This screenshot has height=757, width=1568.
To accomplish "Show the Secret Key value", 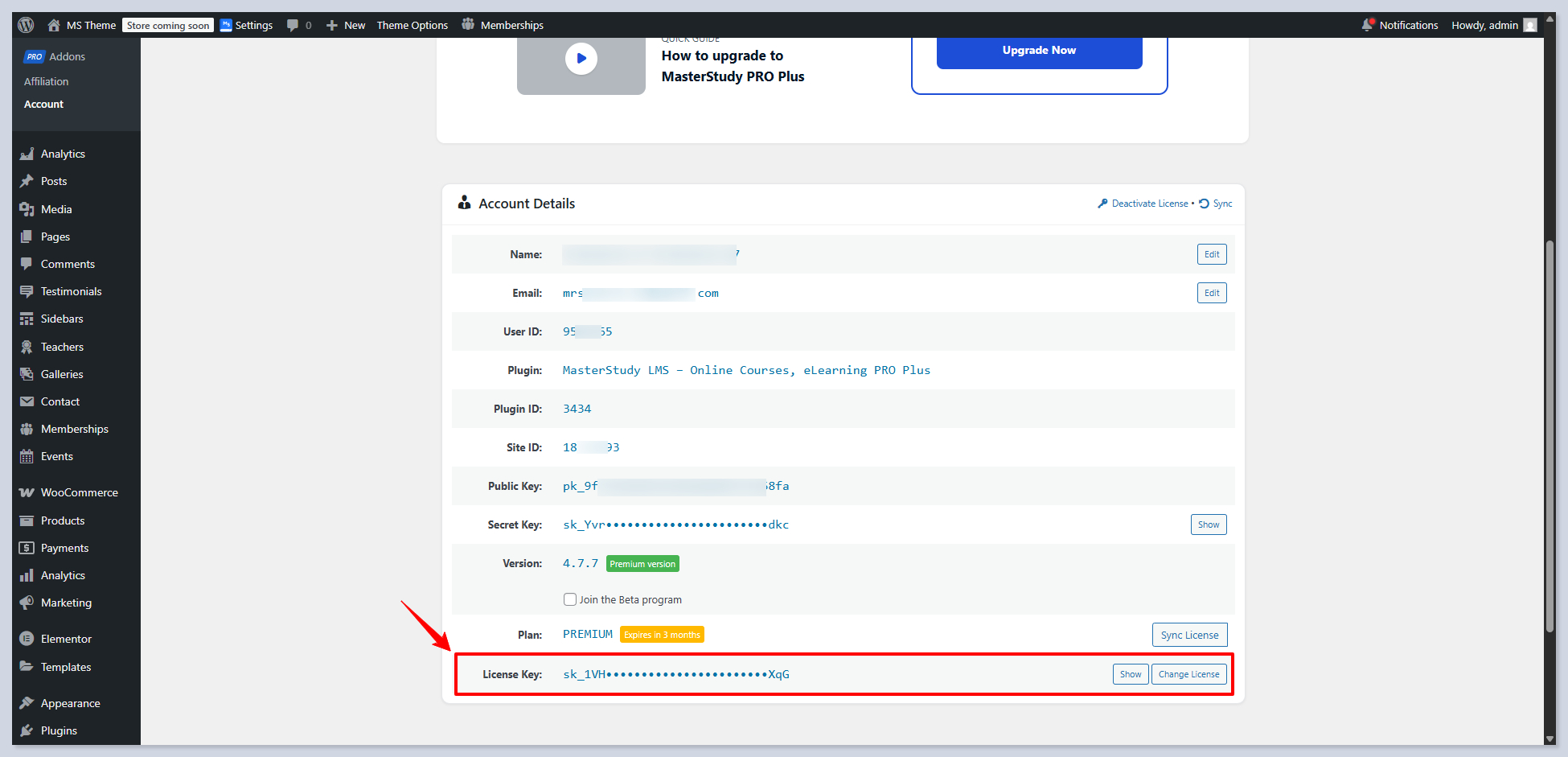I will pyautogui.click(x=1208, y=525).
